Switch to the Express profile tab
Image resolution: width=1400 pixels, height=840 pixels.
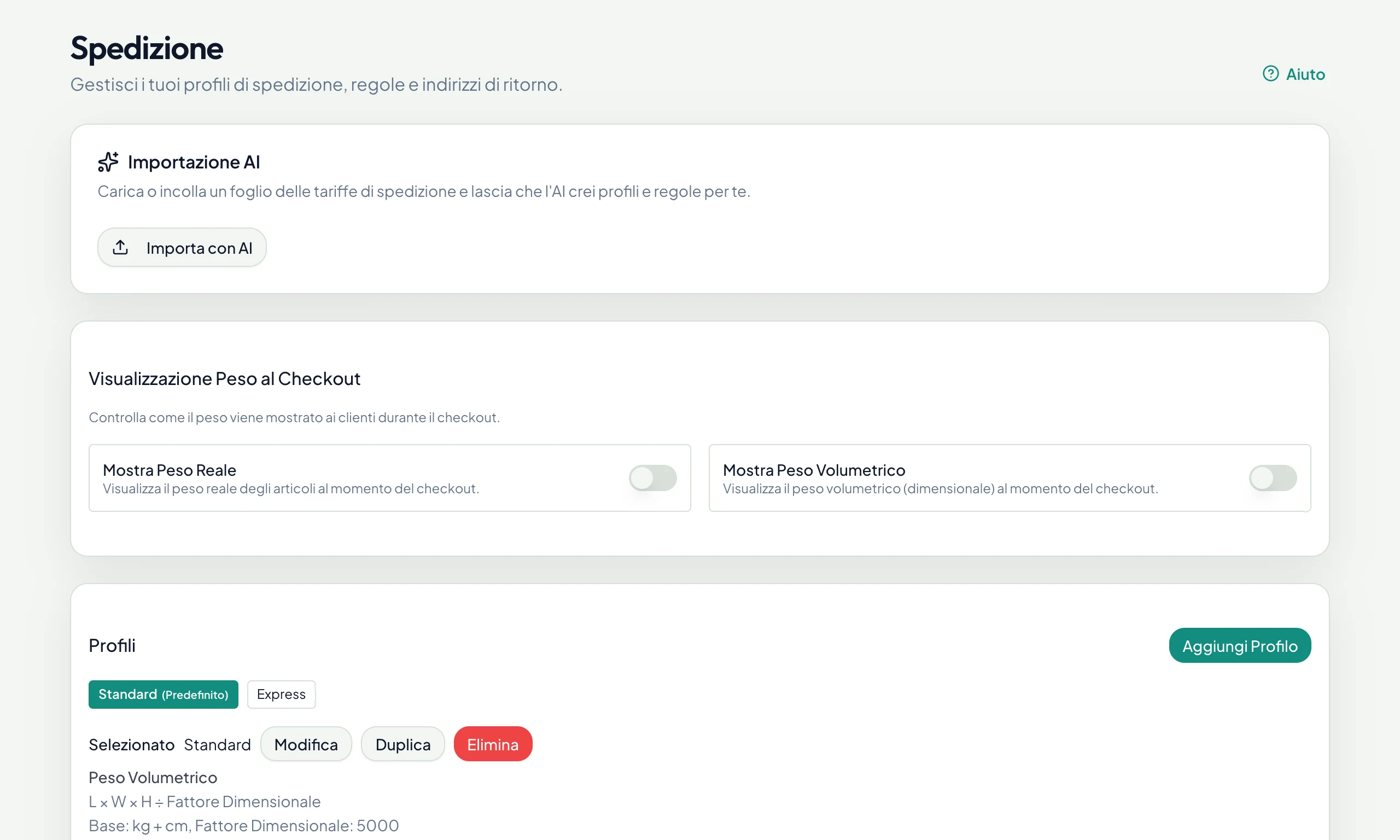coord(281,694)
